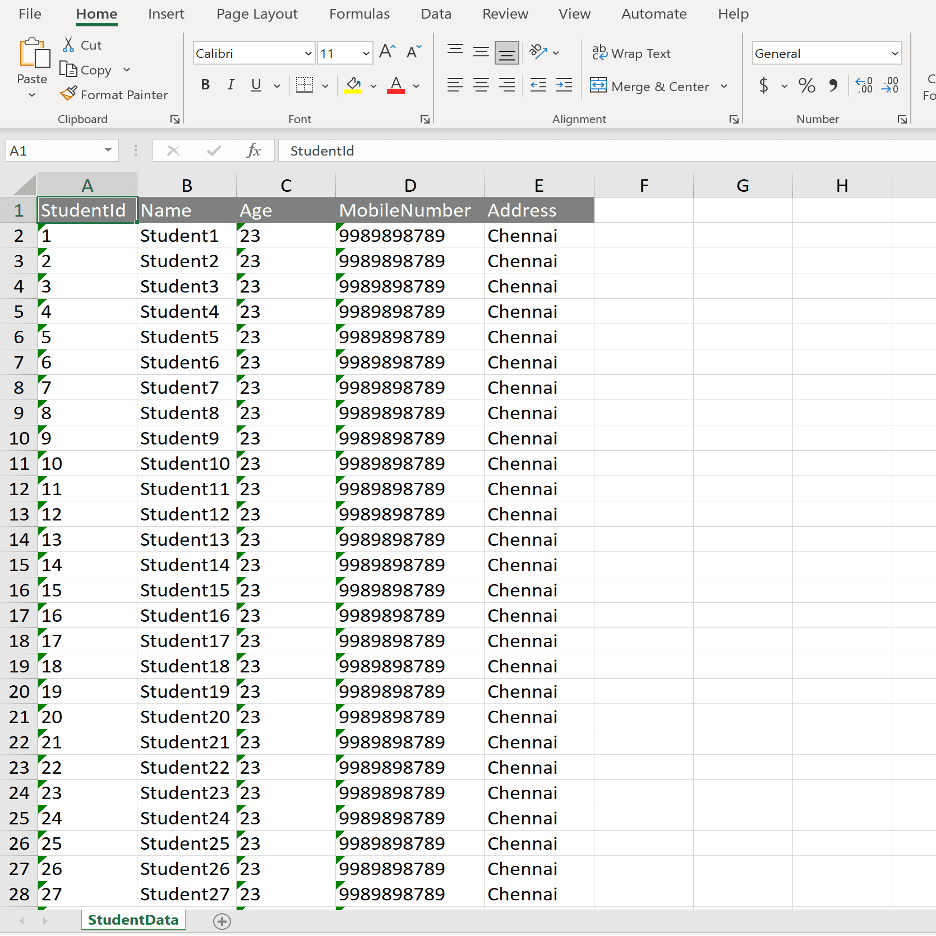Viewport: 936px width, 936px height.
Task: Switch to the View tab
Action: pyautogui.click(x=574, y=14)
